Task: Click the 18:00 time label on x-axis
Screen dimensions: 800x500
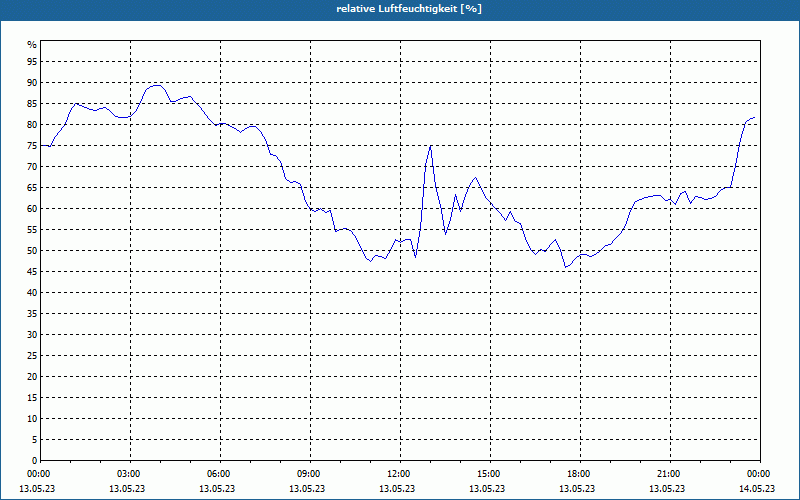Action: (x=579, y=474)
